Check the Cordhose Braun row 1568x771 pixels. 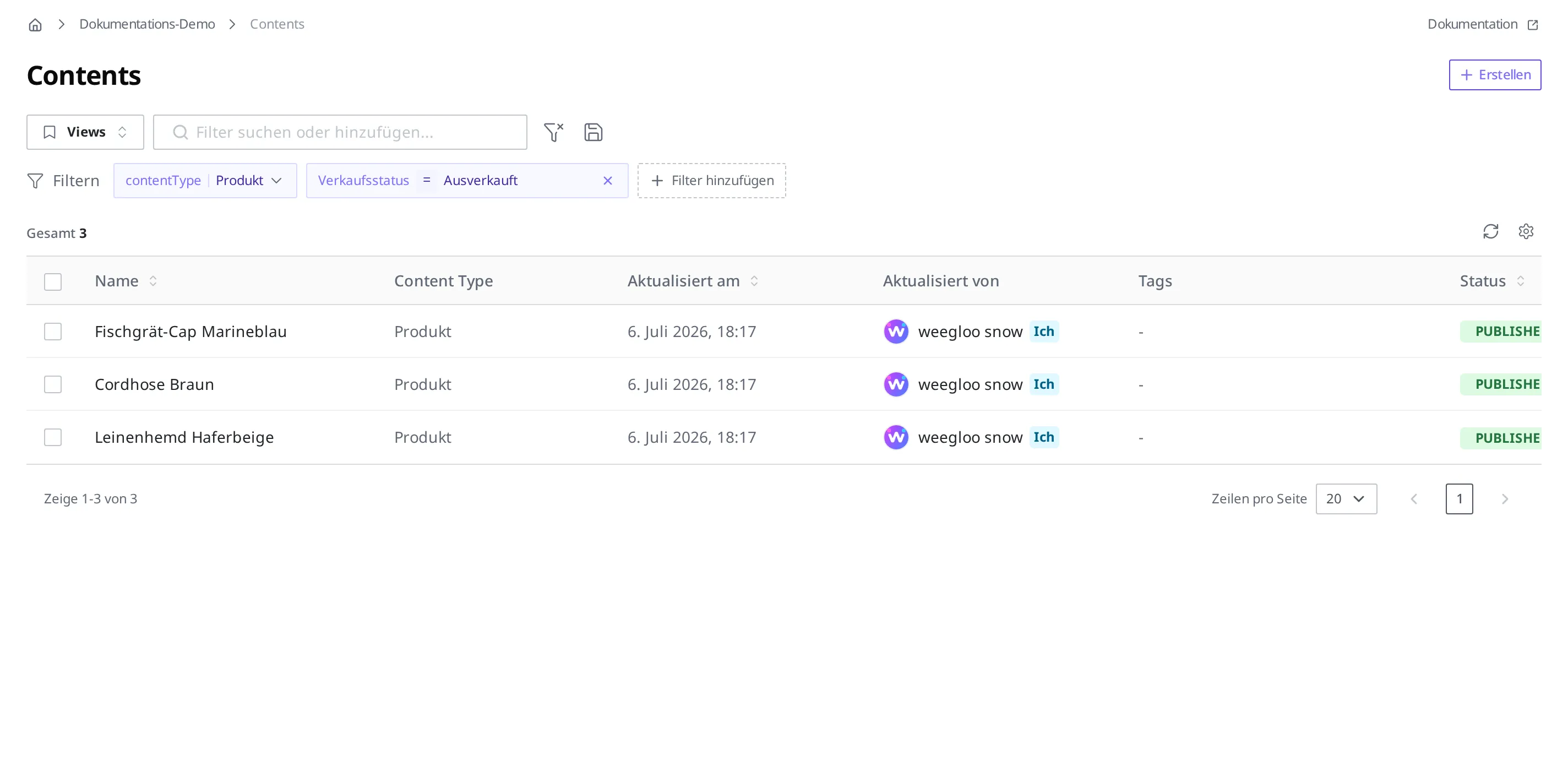(x=53, y=384)
